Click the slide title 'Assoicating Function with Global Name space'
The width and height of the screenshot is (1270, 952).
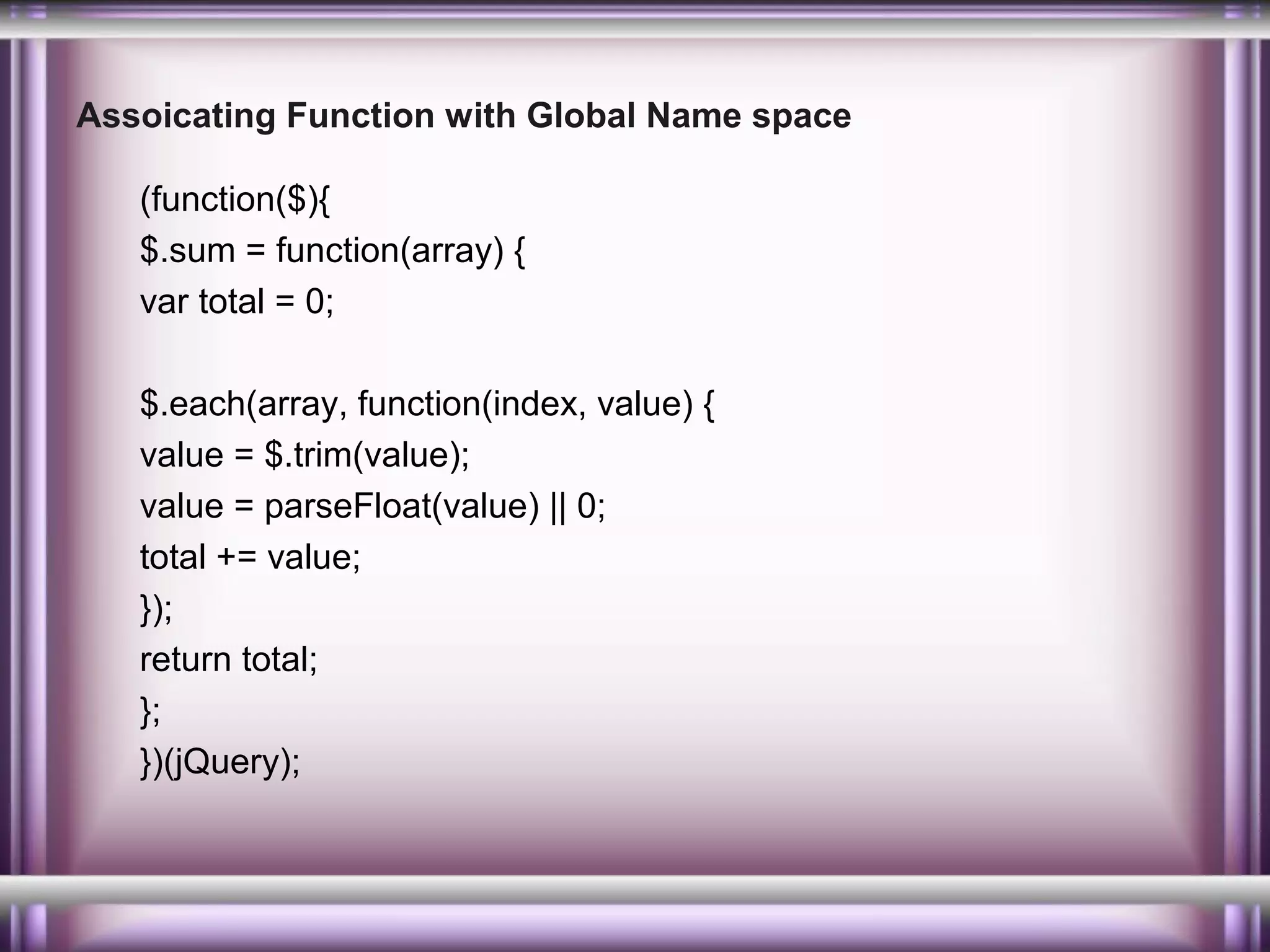click(x=464, y=116)
